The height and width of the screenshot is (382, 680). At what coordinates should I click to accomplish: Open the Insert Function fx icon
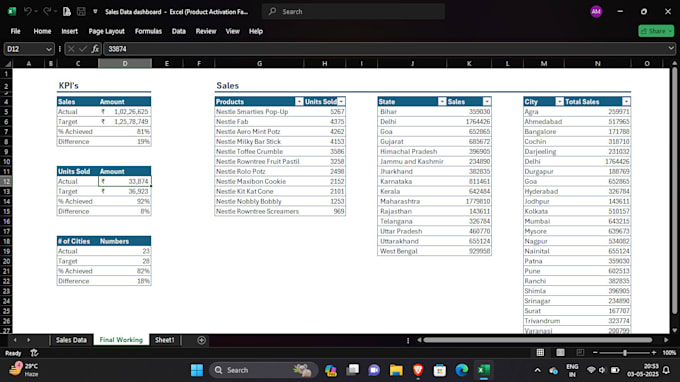click(95, 49)
